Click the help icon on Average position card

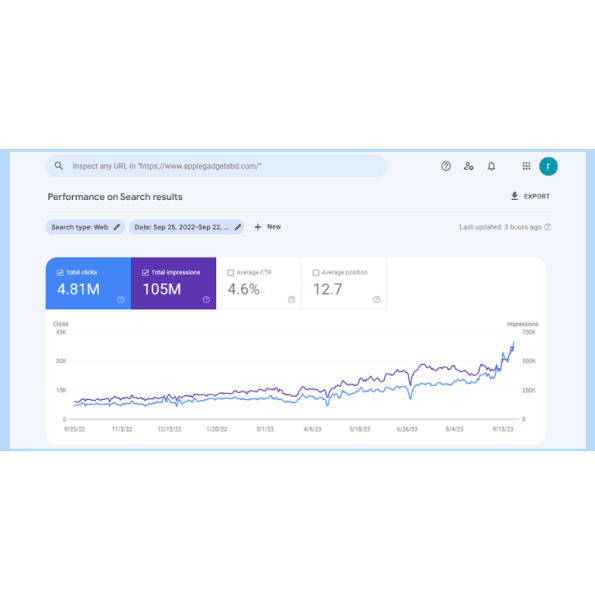click(377, 300)
